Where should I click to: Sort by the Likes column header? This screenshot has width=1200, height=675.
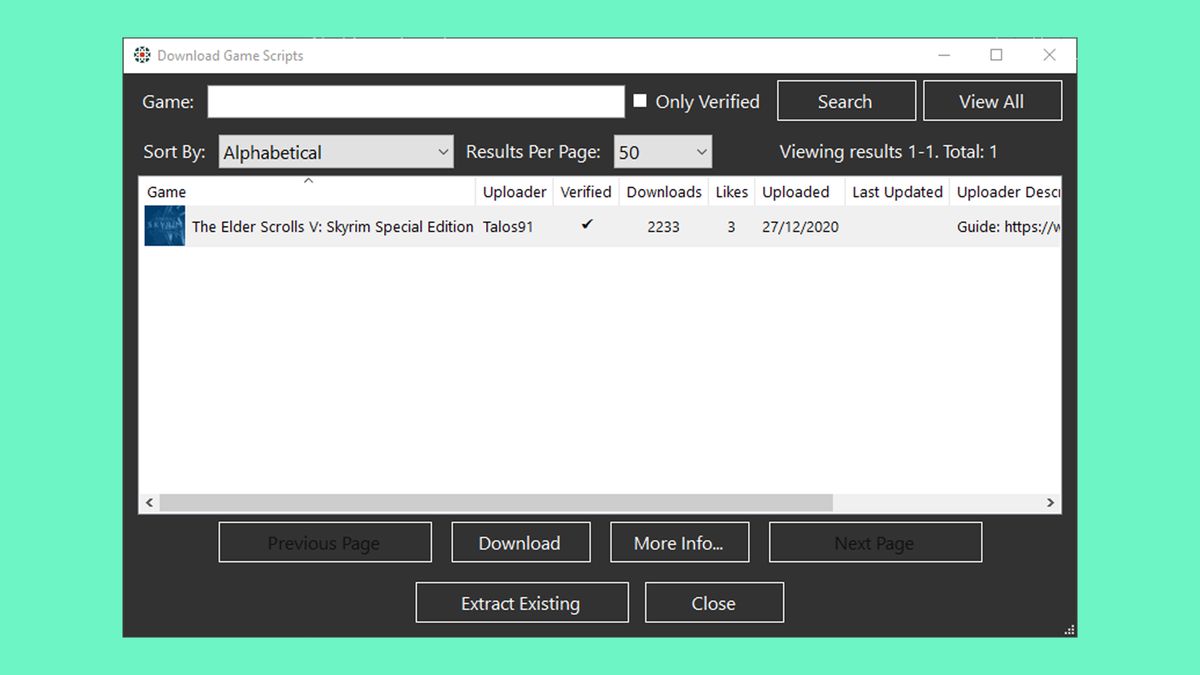[732, 192]
